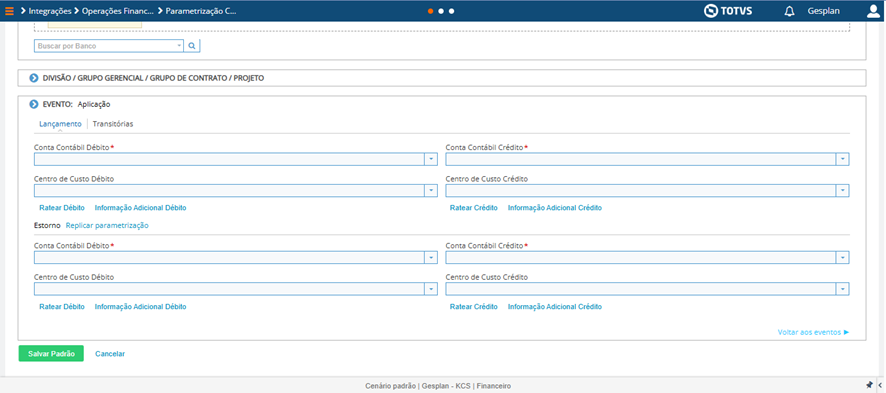Expand the Divisão / Grupo Gerencial section
Viewport: 886px width, 393px height.
tap(34, 78)
